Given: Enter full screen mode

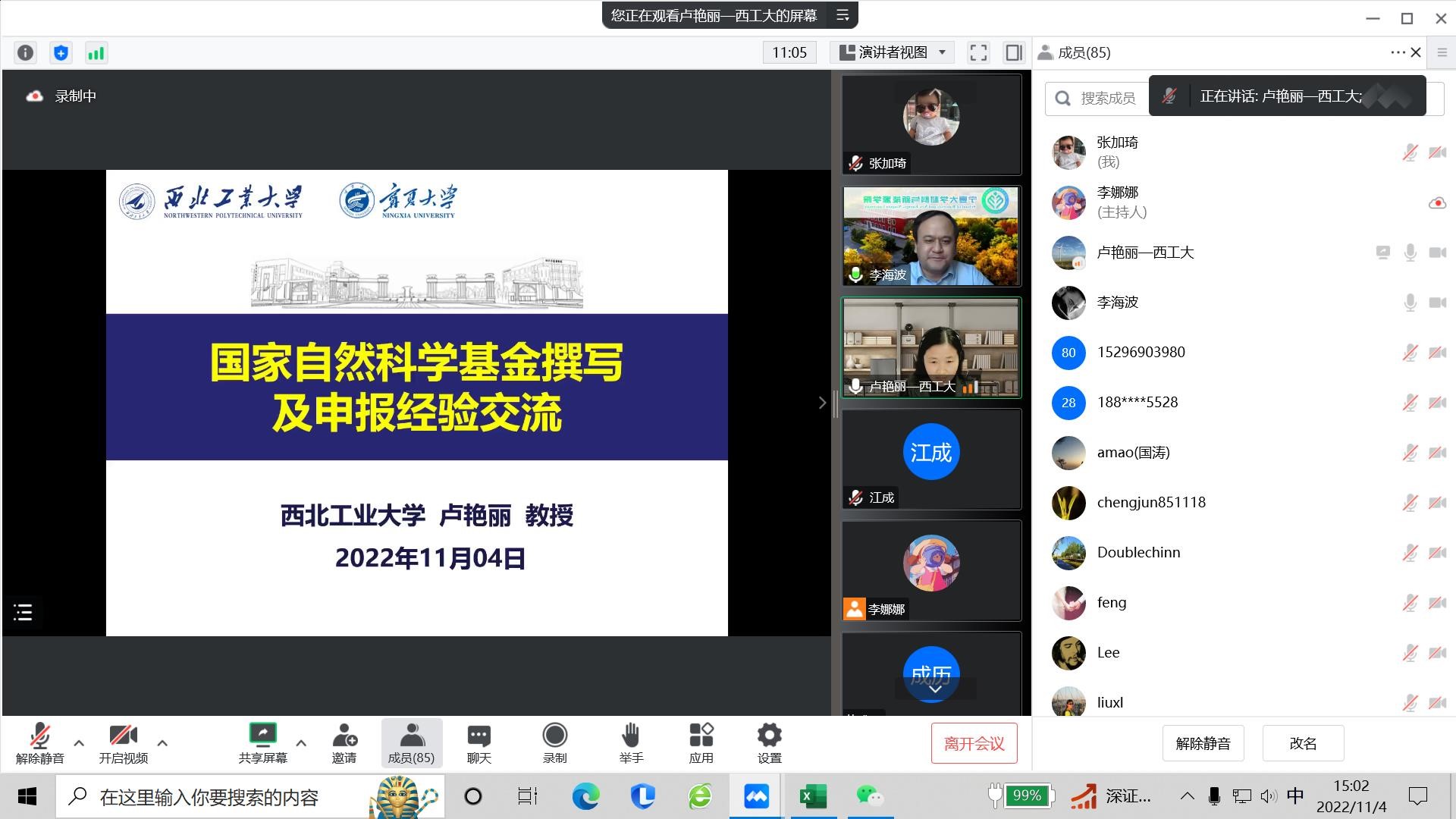Looking at the screenshot, I should click(x=978, y=52).
